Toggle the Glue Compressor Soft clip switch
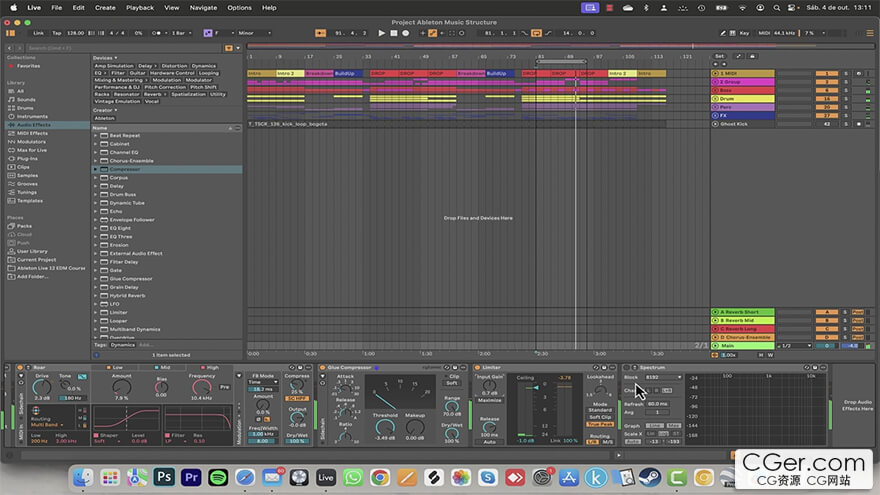Screen dimensions: 880x495 pos(452,383)
